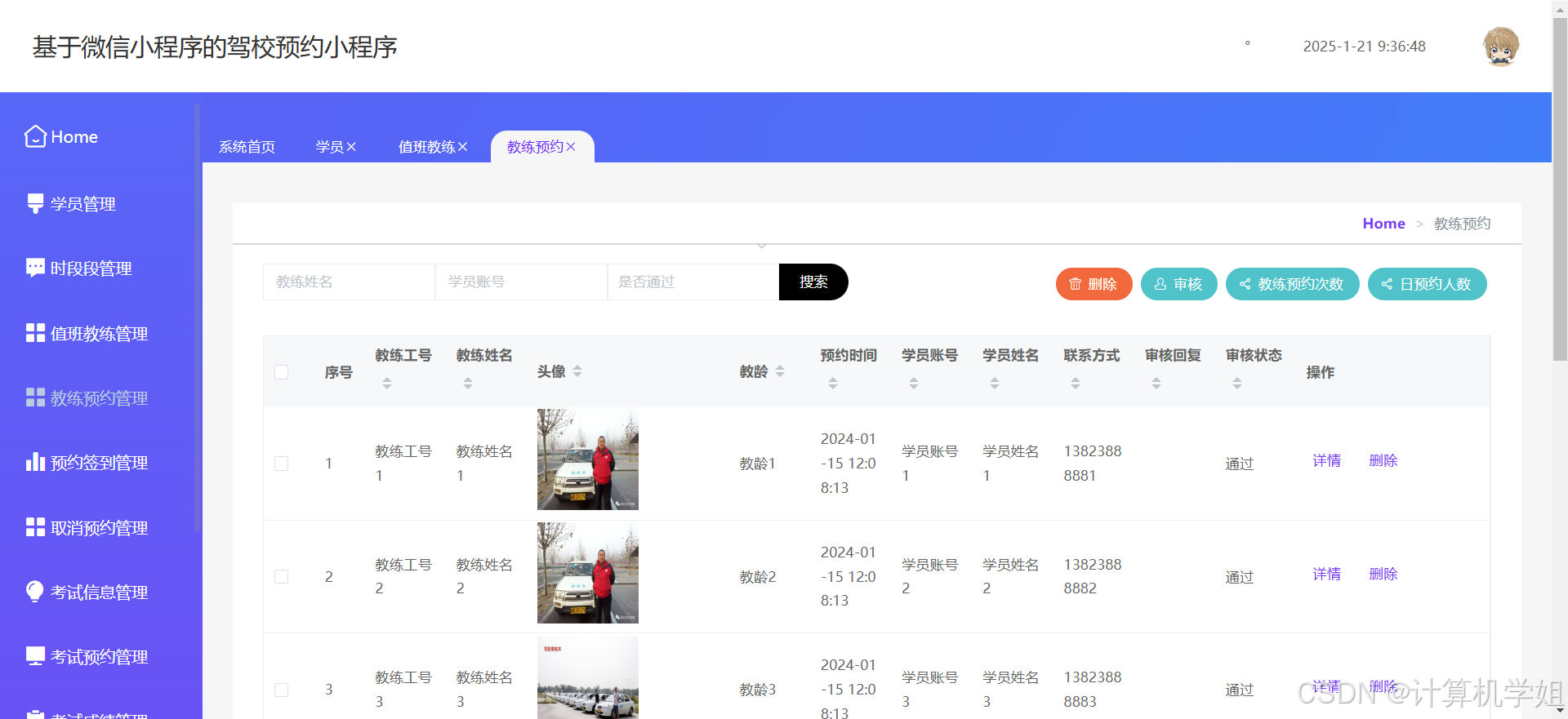
Task: Open the 是否通过 filter dropdown
Action: 693,282
